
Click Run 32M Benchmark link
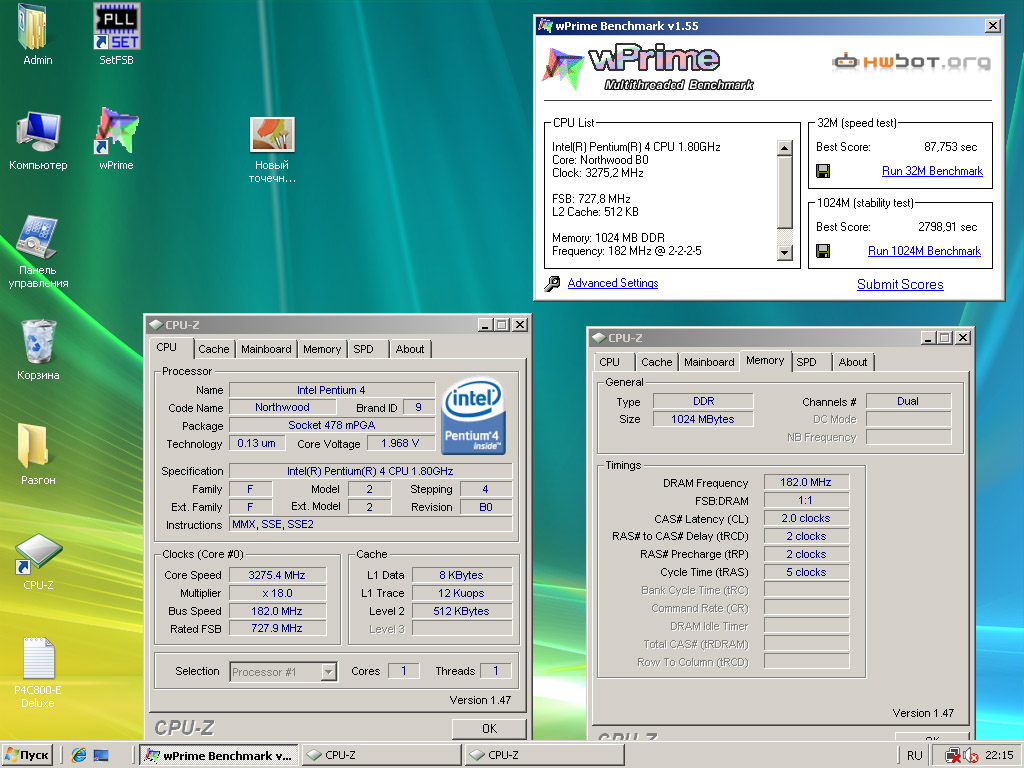pos(932,171)
